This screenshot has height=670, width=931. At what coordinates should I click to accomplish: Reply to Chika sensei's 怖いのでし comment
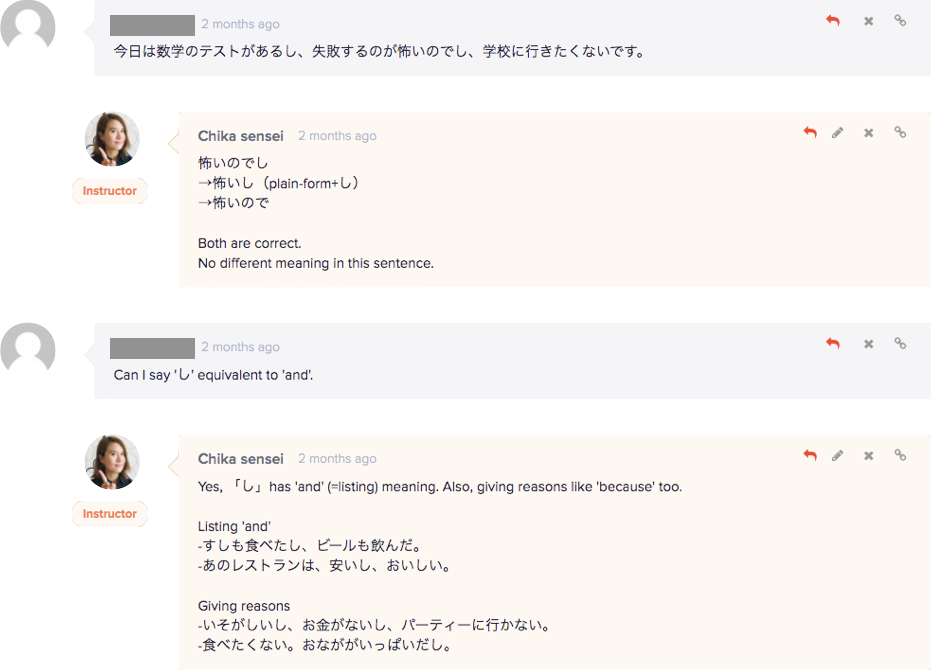pos(810,132)
